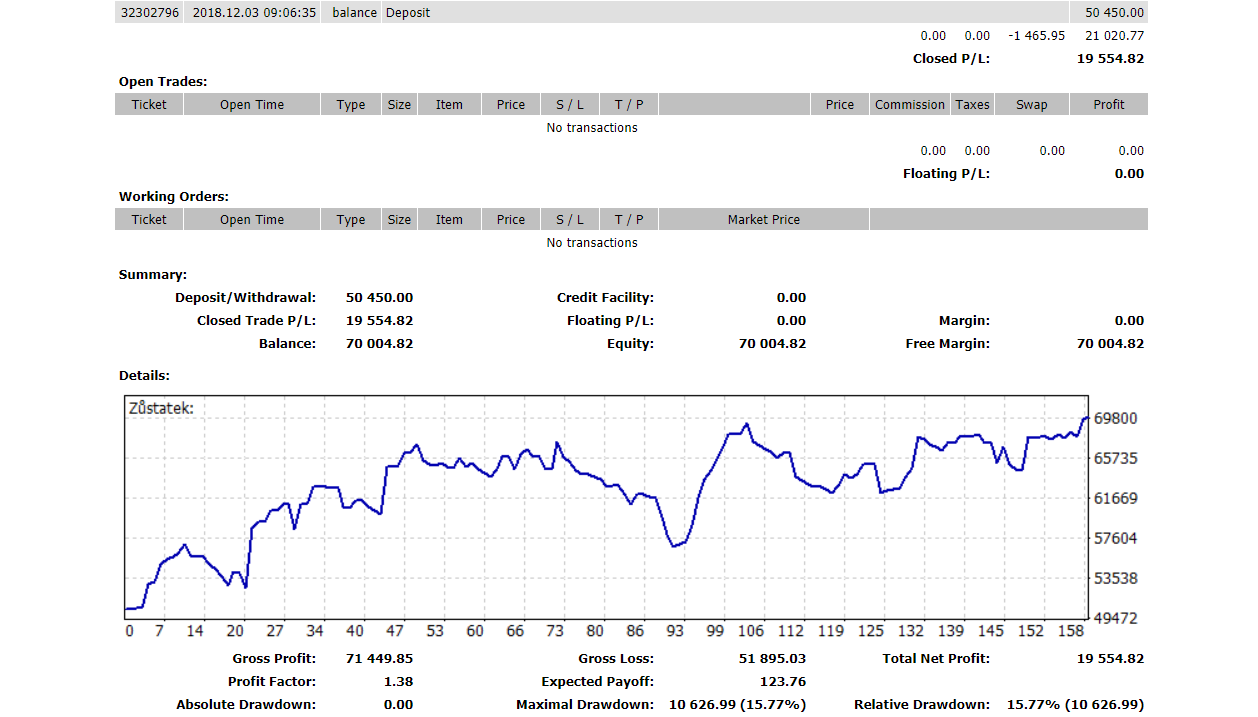
Task: Click the 'Gross Profit:' label
Action: 274,658
